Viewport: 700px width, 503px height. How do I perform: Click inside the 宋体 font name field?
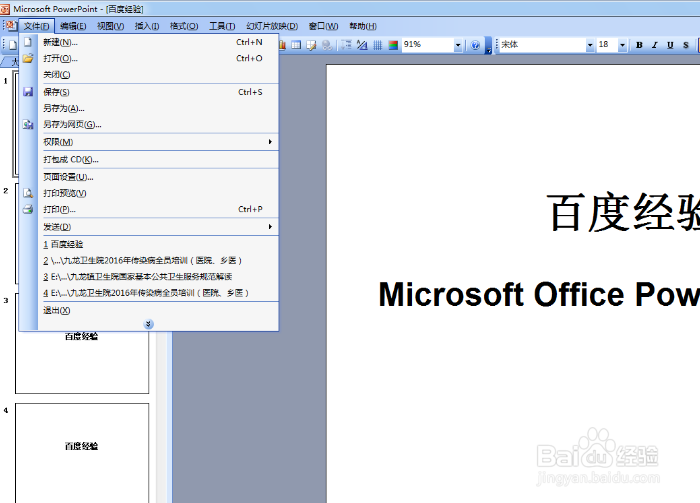(542, 45)
